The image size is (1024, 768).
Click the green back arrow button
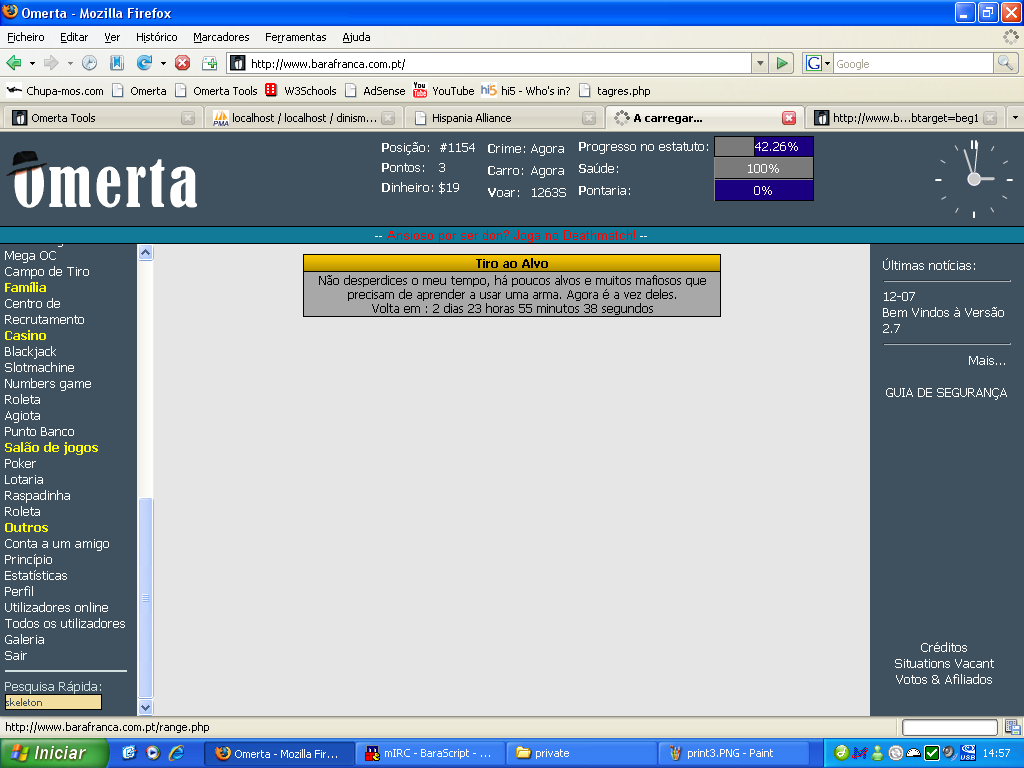pos(14,63)
